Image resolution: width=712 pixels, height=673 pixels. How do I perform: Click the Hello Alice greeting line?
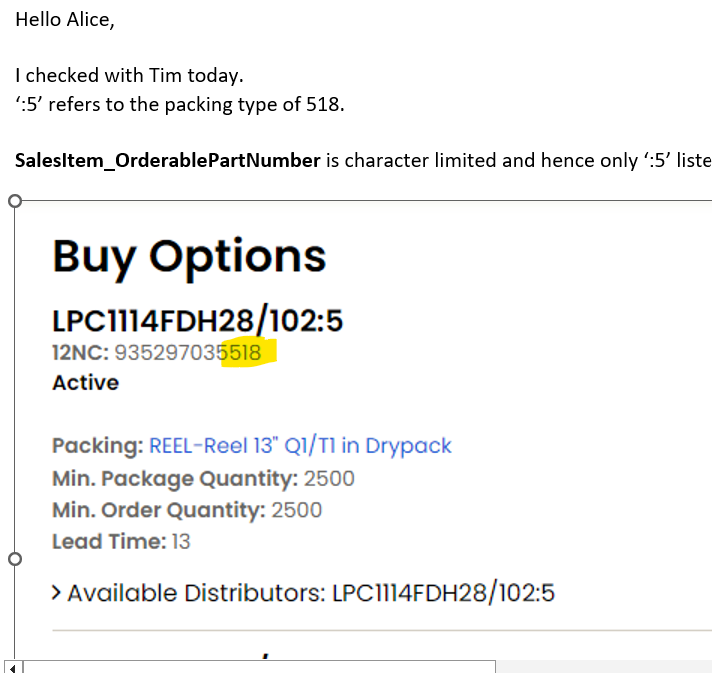coord(65,20)
